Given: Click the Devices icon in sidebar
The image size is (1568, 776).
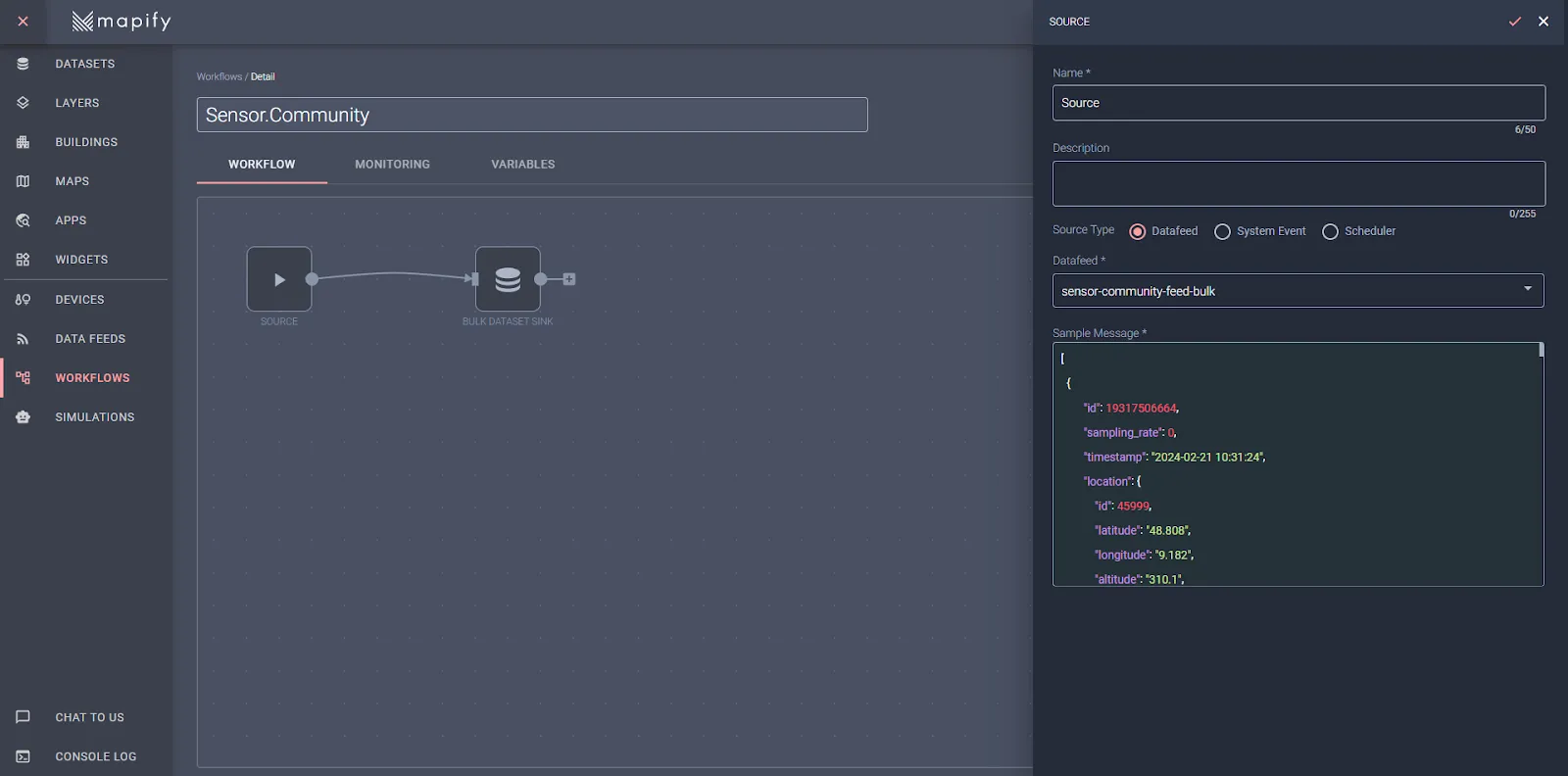Looking at the screenshot, I should (x=23, y=300).
